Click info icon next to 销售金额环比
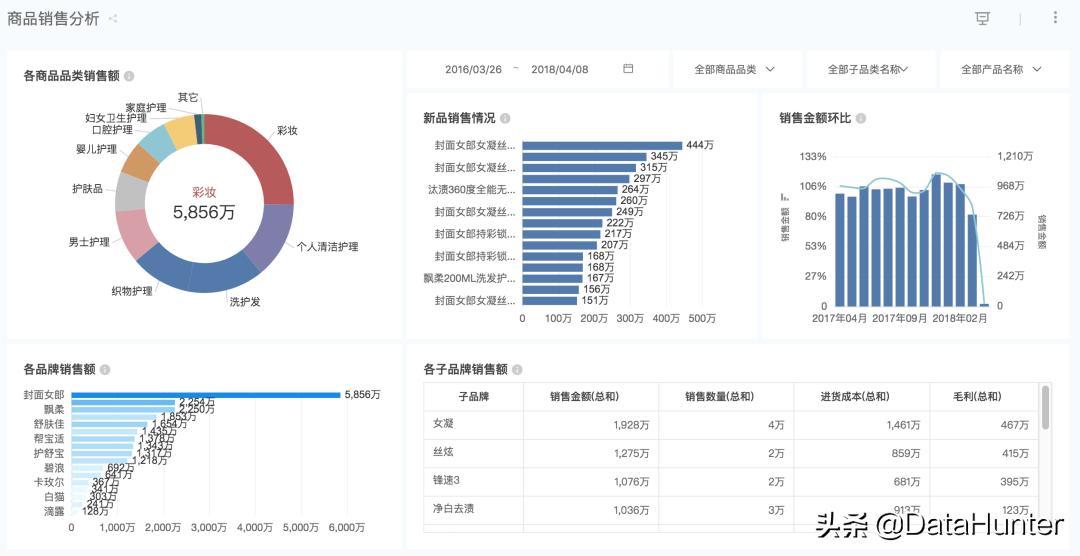Screen dimensions: 1080x556 [x=861, y=118]
